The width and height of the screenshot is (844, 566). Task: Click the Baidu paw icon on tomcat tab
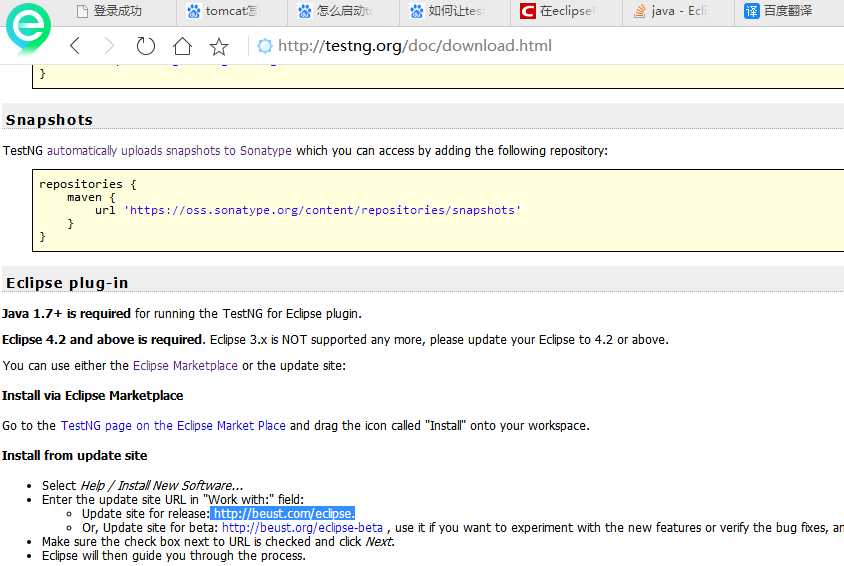tap(193, 11)
